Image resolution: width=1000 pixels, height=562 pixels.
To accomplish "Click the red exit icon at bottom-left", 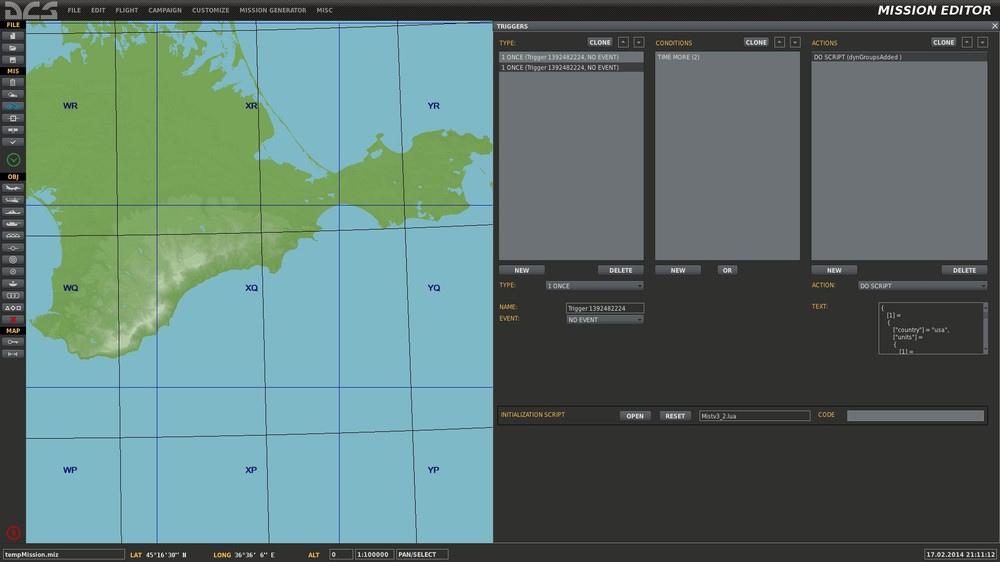I will [13, 533].
